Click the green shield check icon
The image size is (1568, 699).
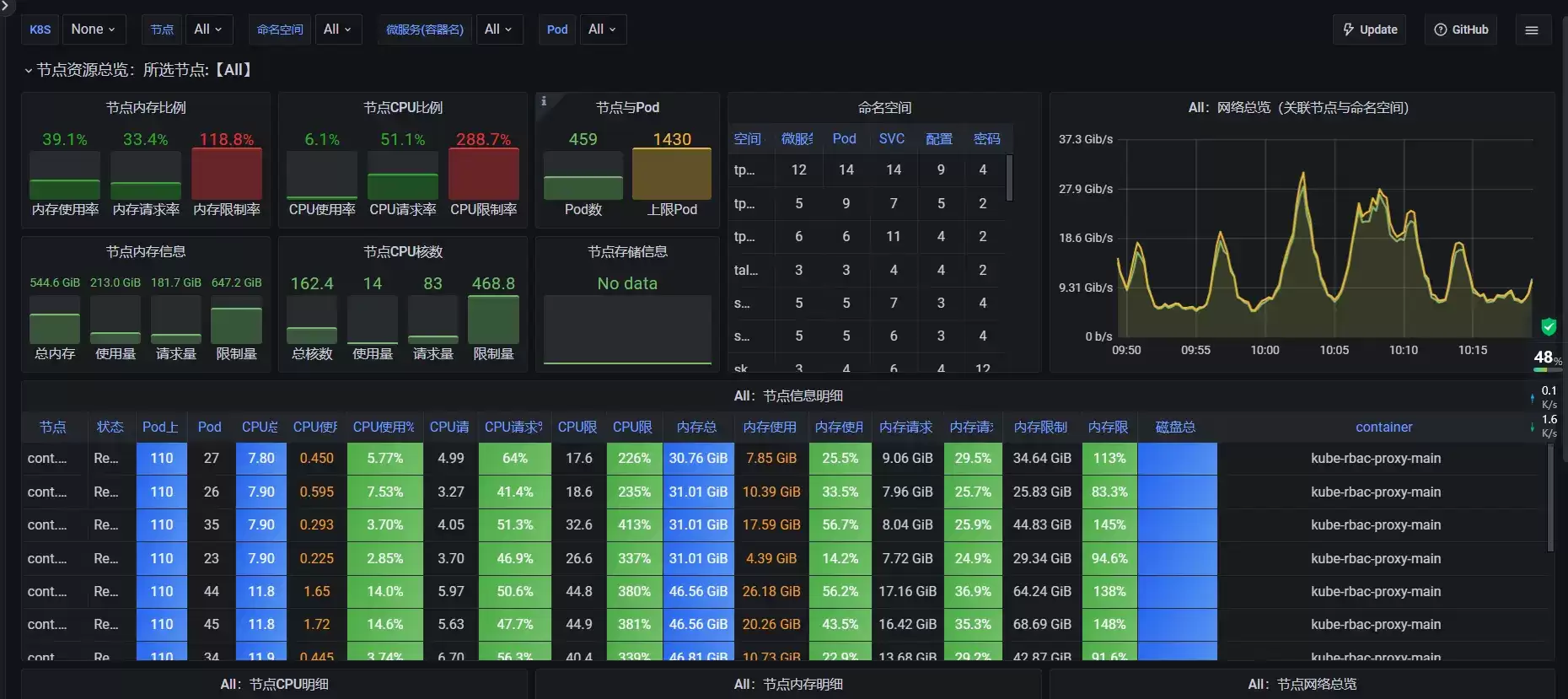(x=1549, y=326)
